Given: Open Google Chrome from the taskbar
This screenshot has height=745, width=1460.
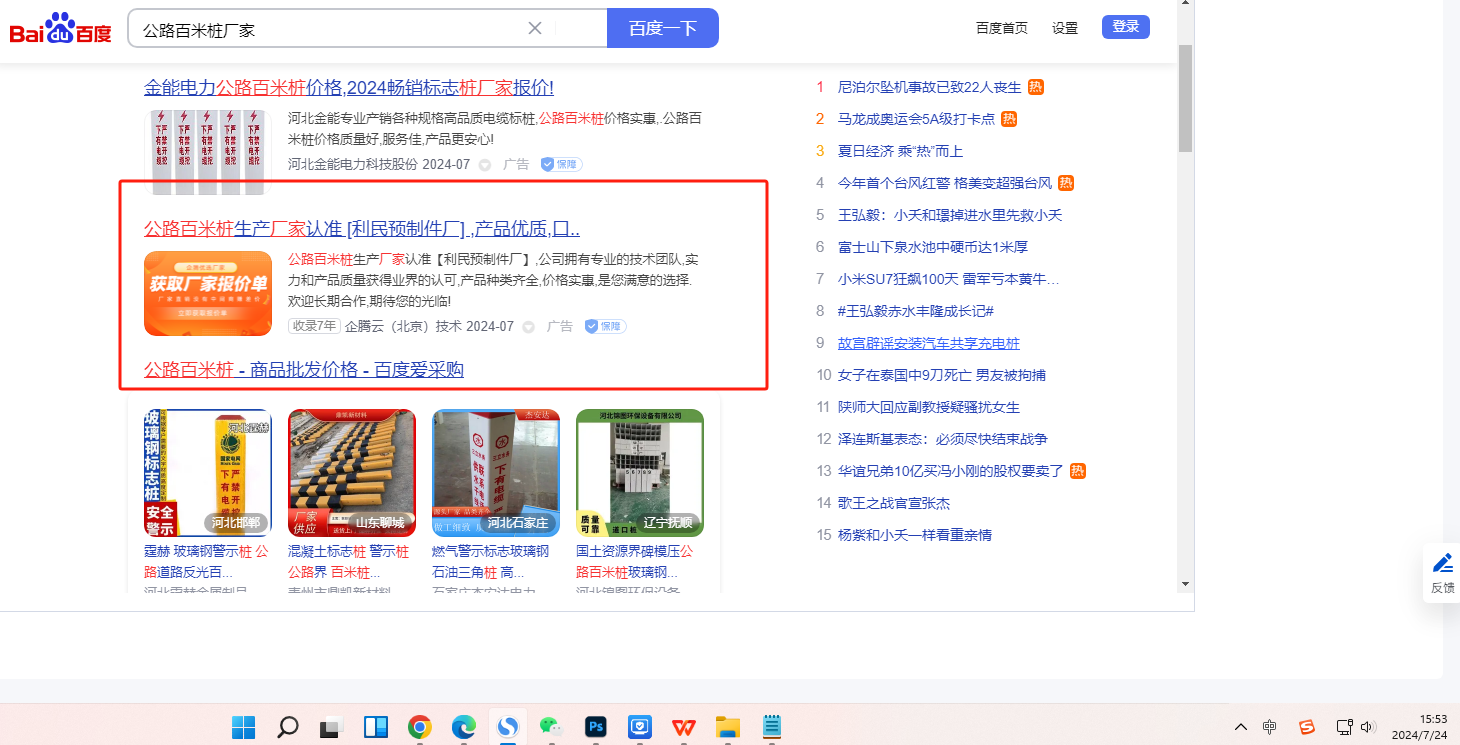Looking at the screenshot, I should point(419,727).
